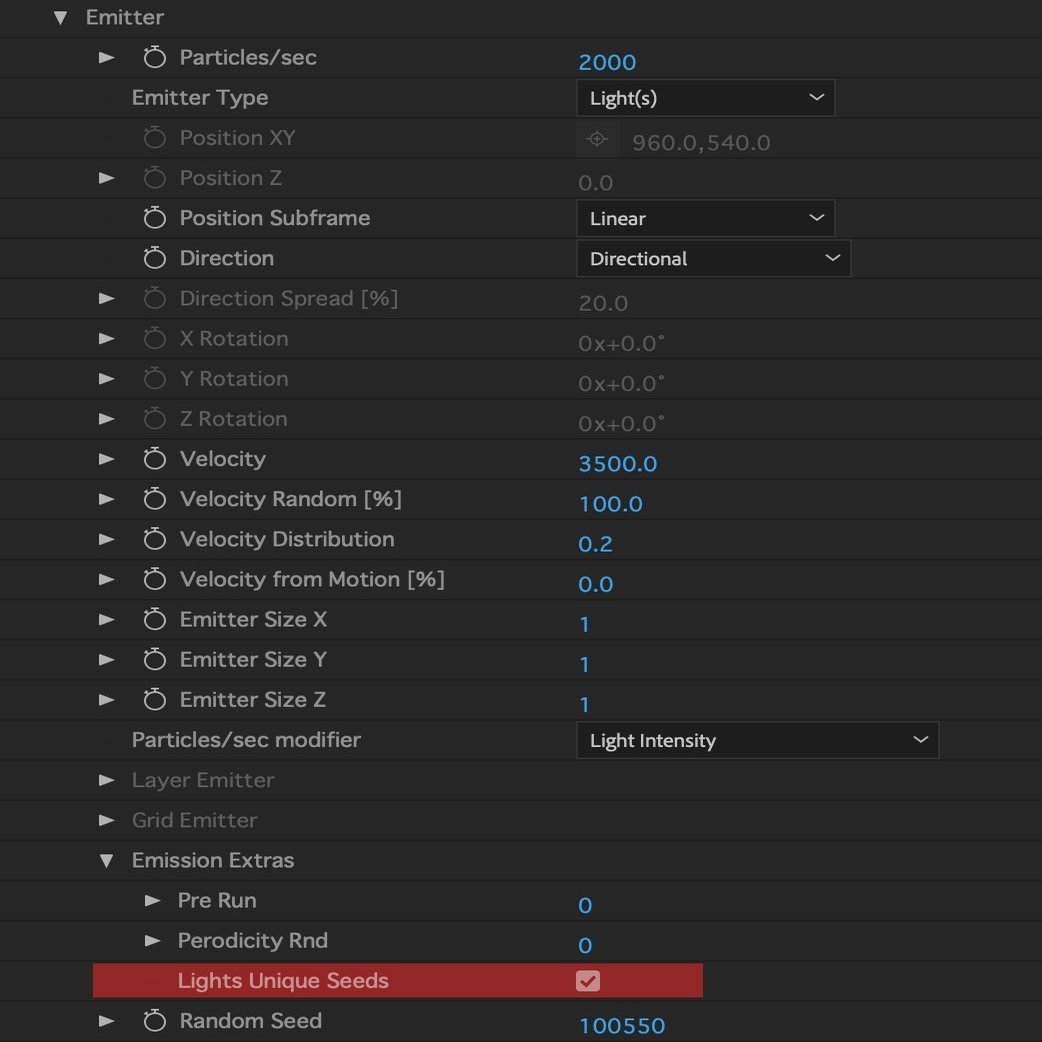Expand the Grid Emitter group

tap(106, 820)
